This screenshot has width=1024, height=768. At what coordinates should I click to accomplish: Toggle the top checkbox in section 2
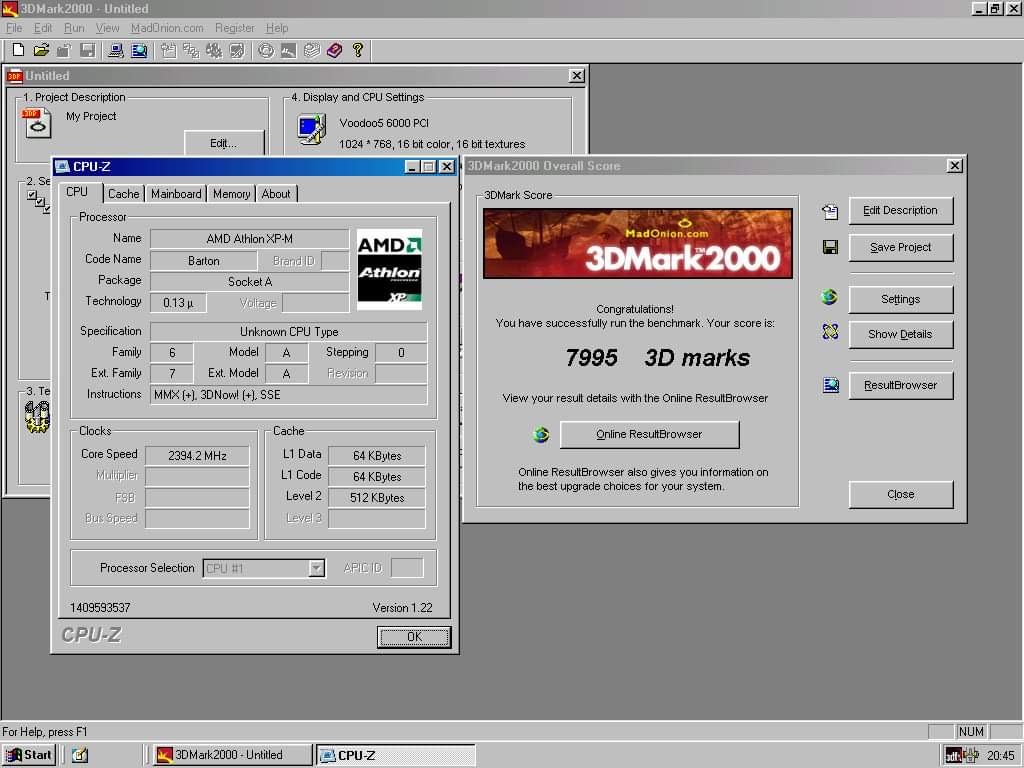pos(31,195)
